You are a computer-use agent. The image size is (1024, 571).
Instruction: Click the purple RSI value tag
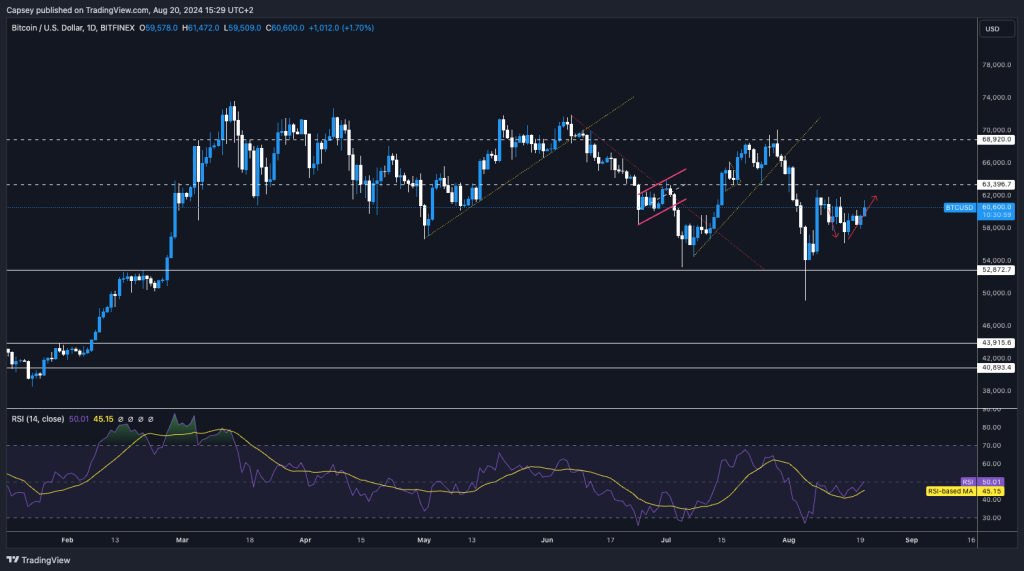[x=968, y=482]
